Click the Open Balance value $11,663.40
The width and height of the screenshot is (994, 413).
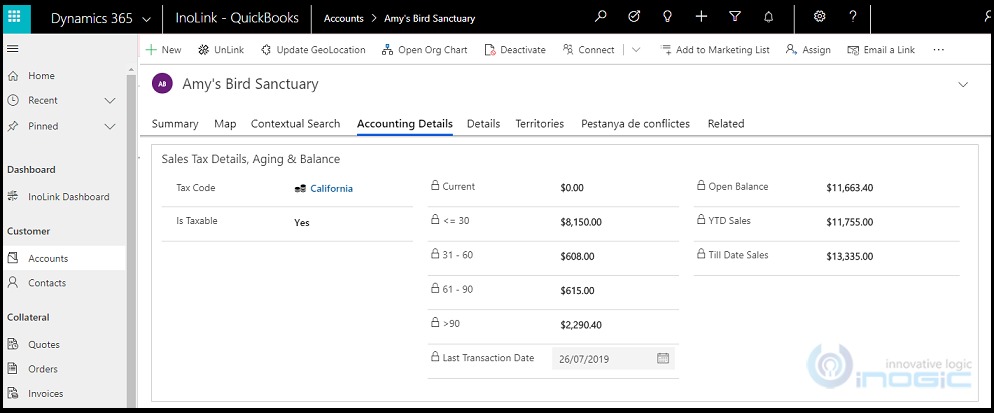(x=850, y=188)
